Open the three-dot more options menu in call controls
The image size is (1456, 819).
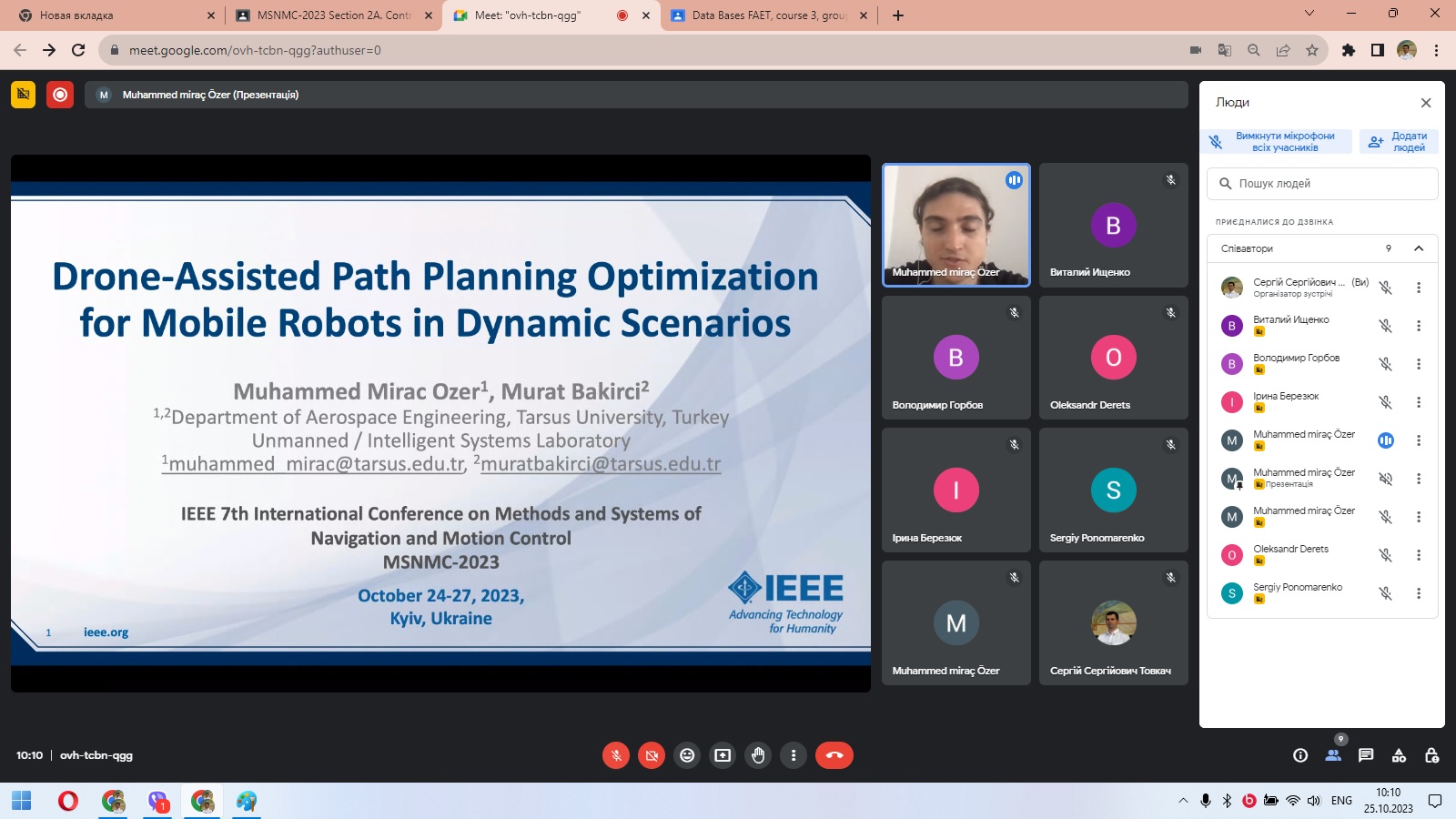pos(794,755)
